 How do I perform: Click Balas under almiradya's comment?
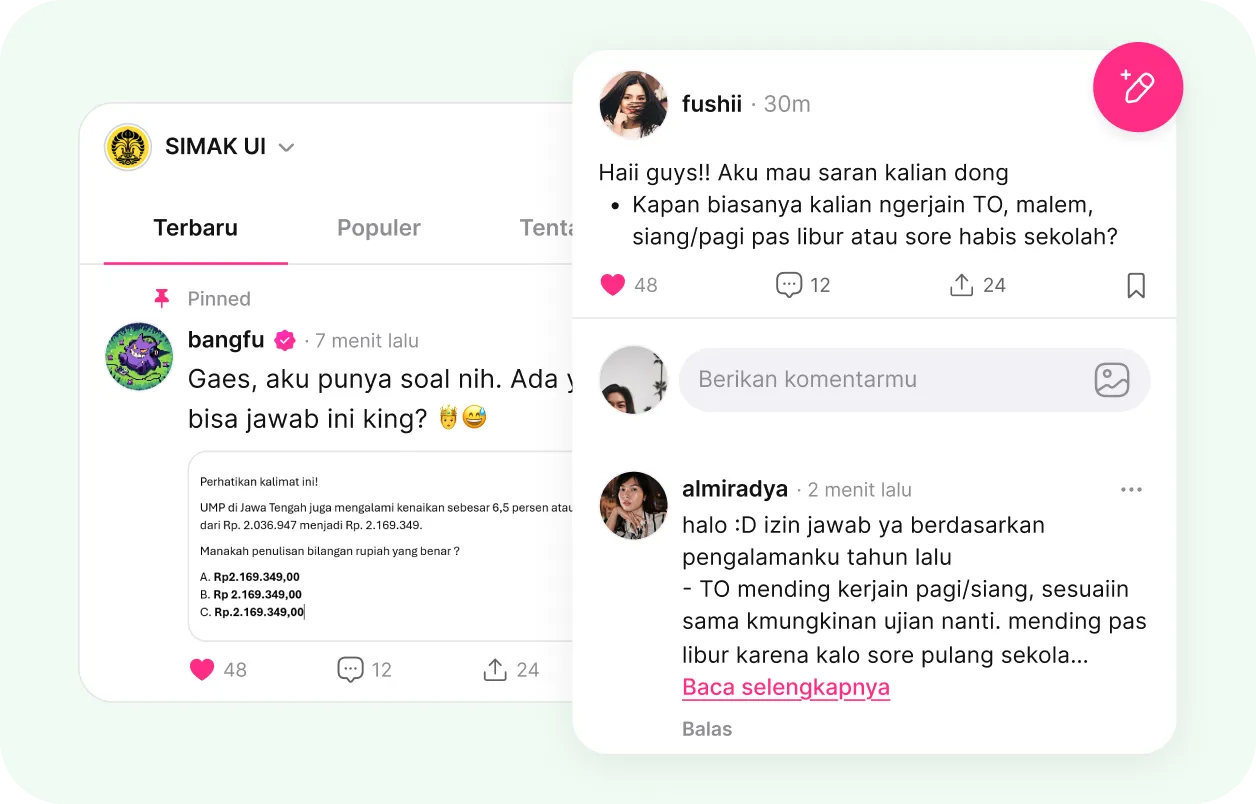[x=707, y=729]
